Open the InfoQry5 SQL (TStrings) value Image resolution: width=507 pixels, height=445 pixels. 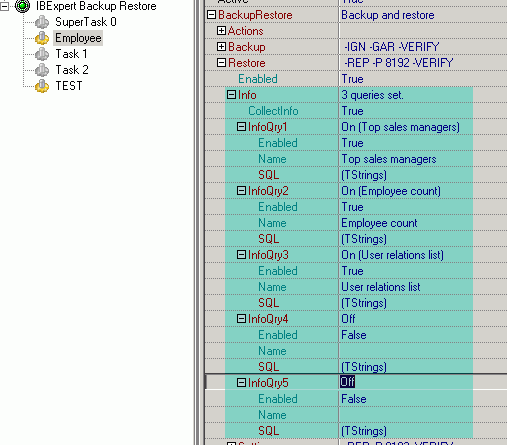tap(364, 431)
